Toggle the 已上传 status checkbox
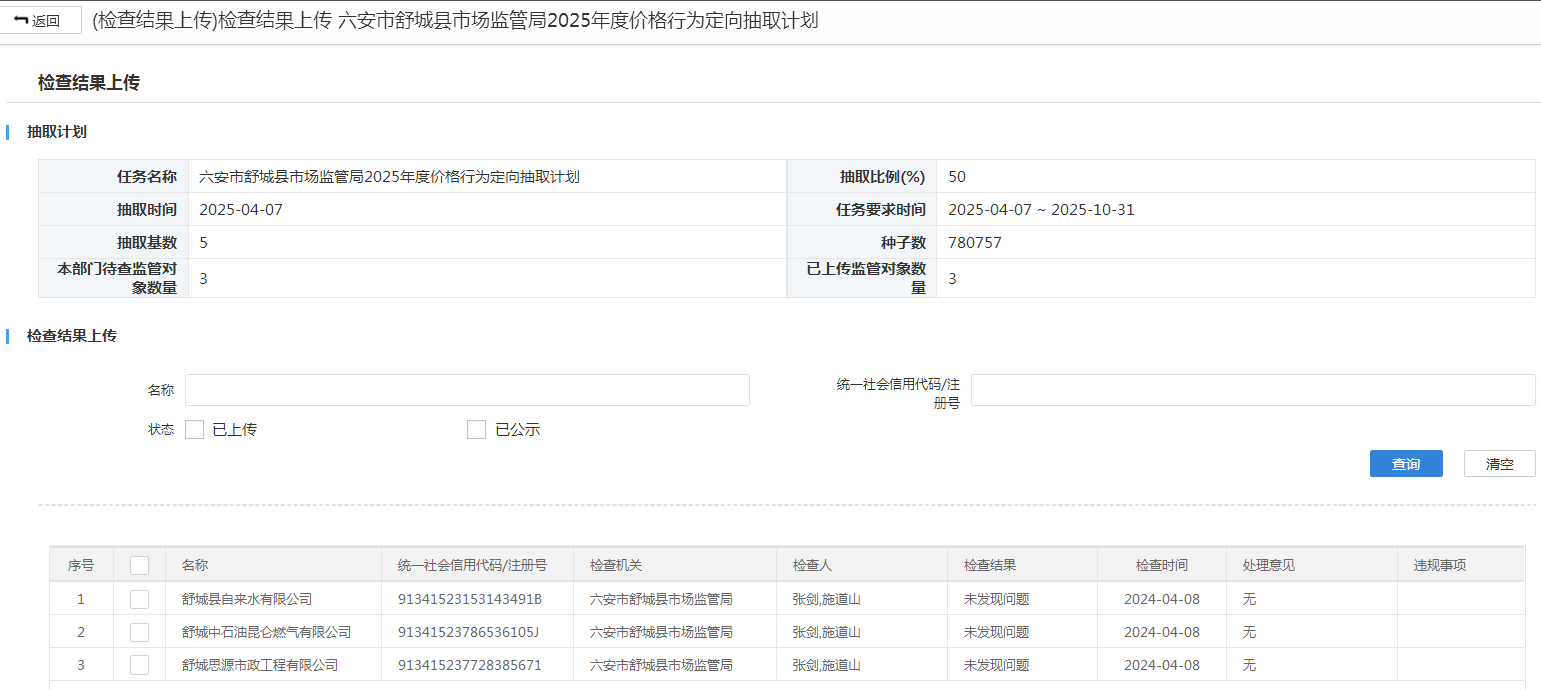This screenshot has width=1541, height=690. [195, 430]
